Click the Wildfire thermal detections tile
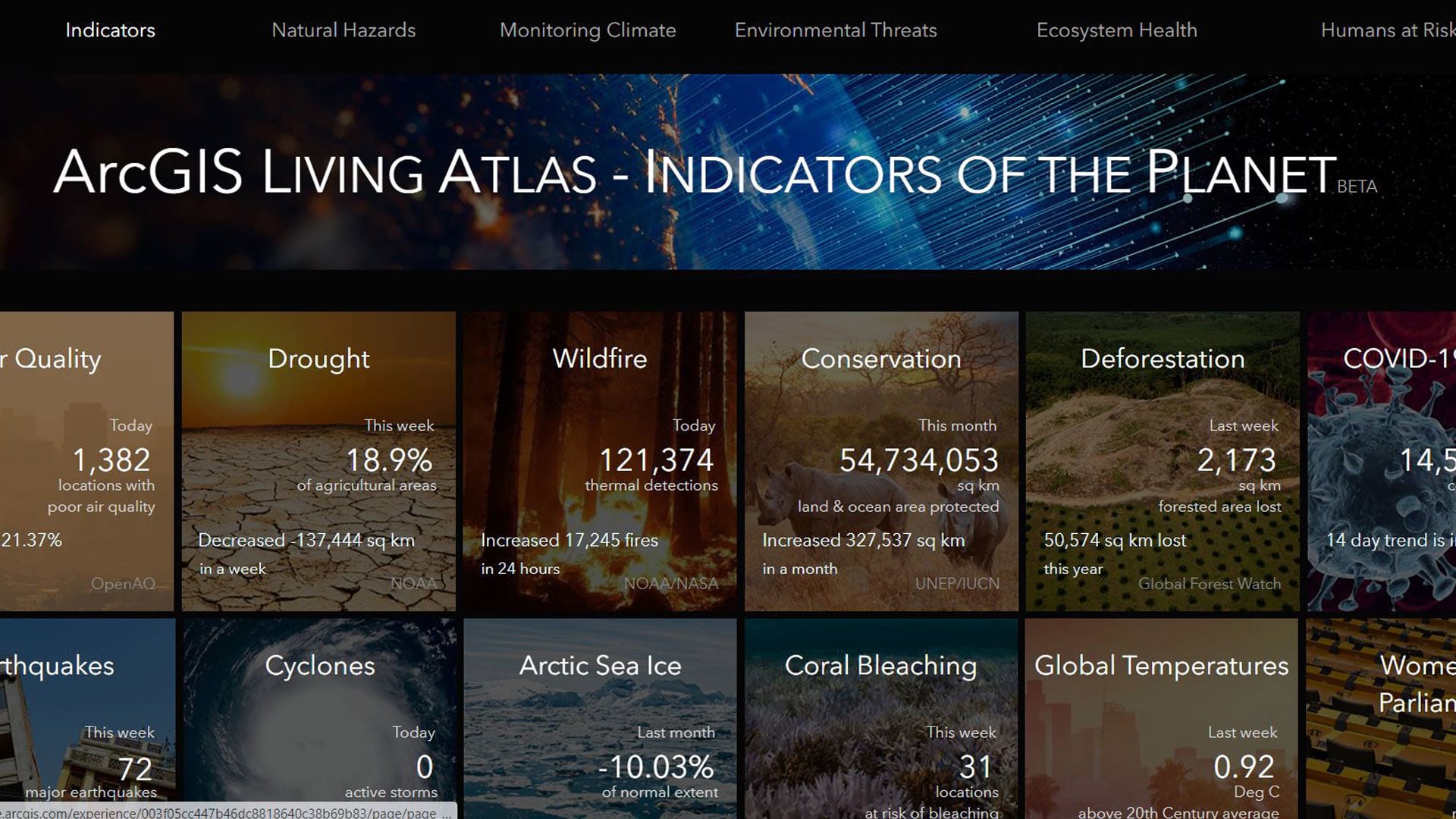 [x=599, y=461]
